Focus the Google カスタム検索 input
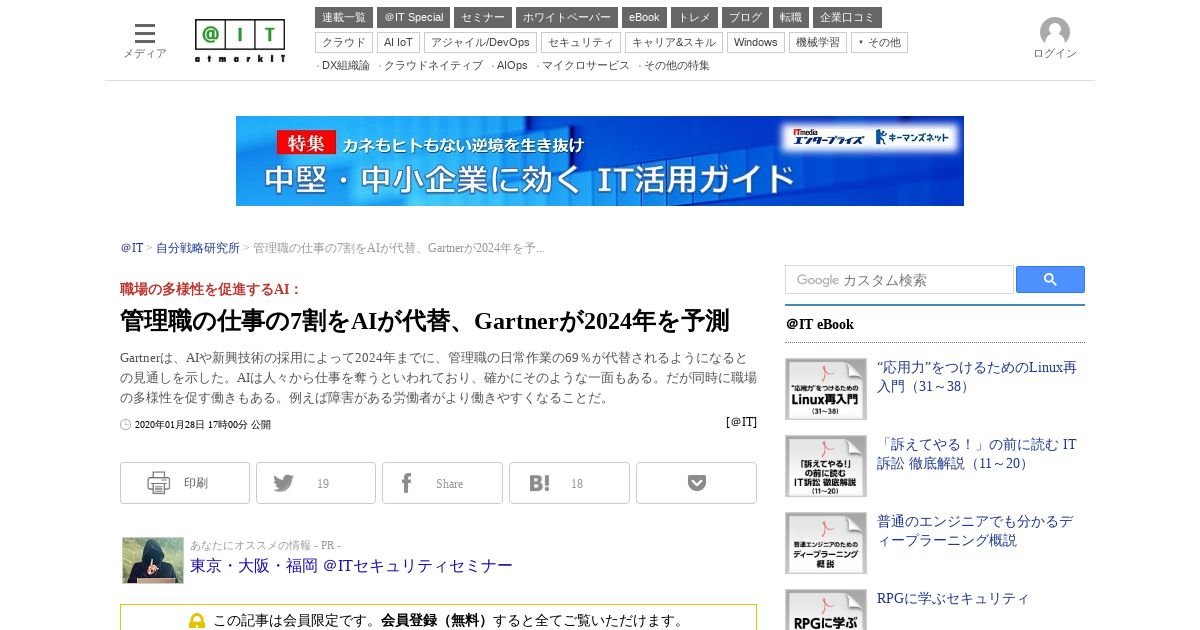Image resolution: width=1200 pixels, height=630 pixels. point(899,280)
